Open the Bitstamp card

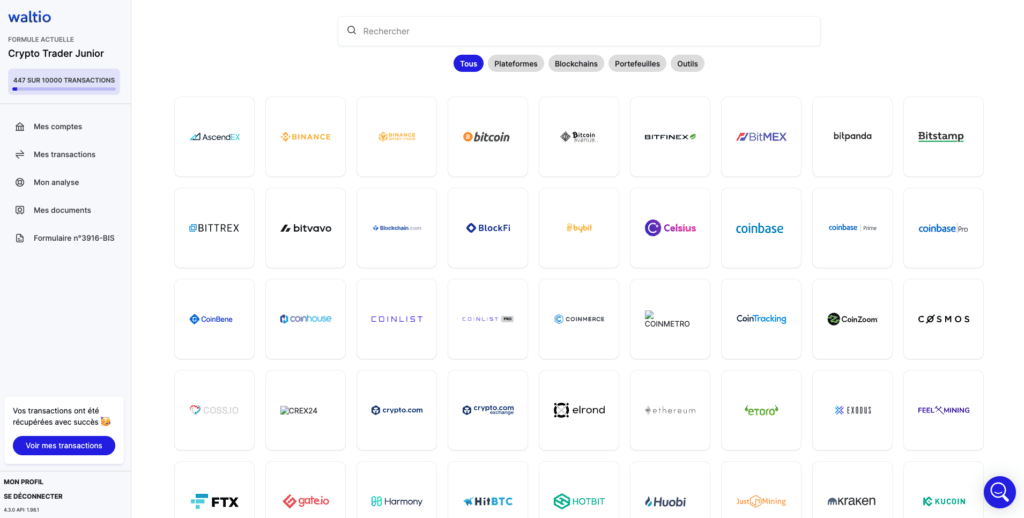coord(943,137)
